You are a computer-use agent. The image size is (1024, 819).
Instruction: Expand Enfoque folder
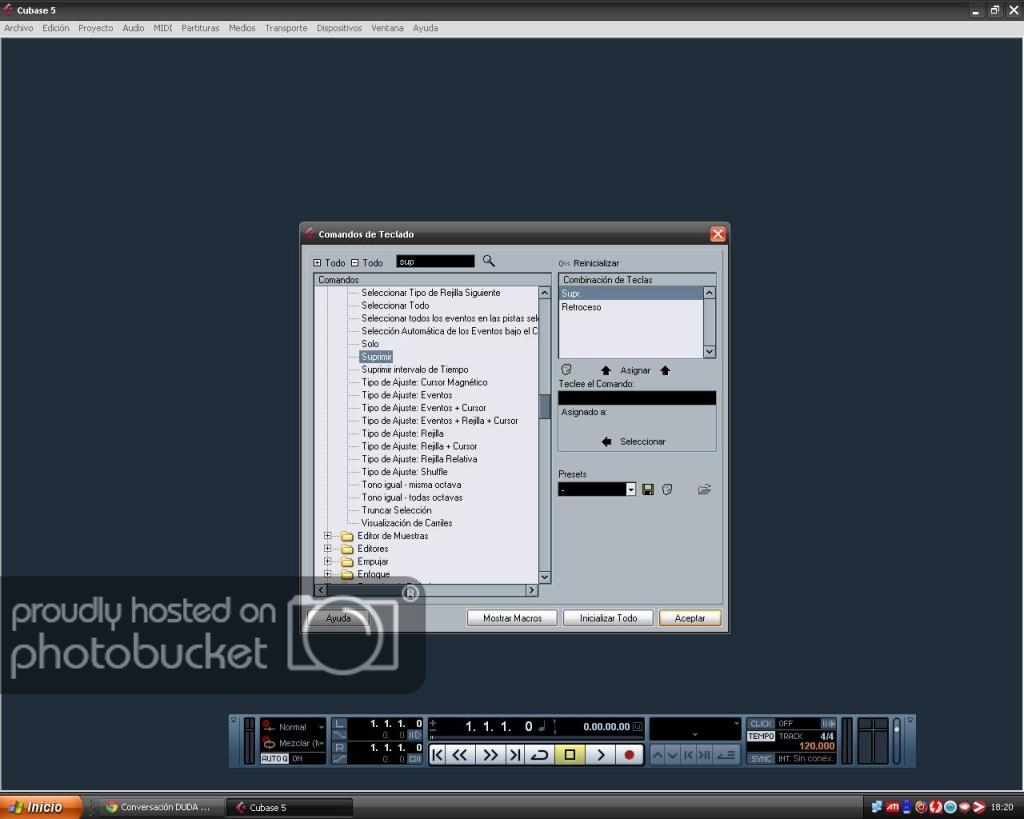[328, 574]
